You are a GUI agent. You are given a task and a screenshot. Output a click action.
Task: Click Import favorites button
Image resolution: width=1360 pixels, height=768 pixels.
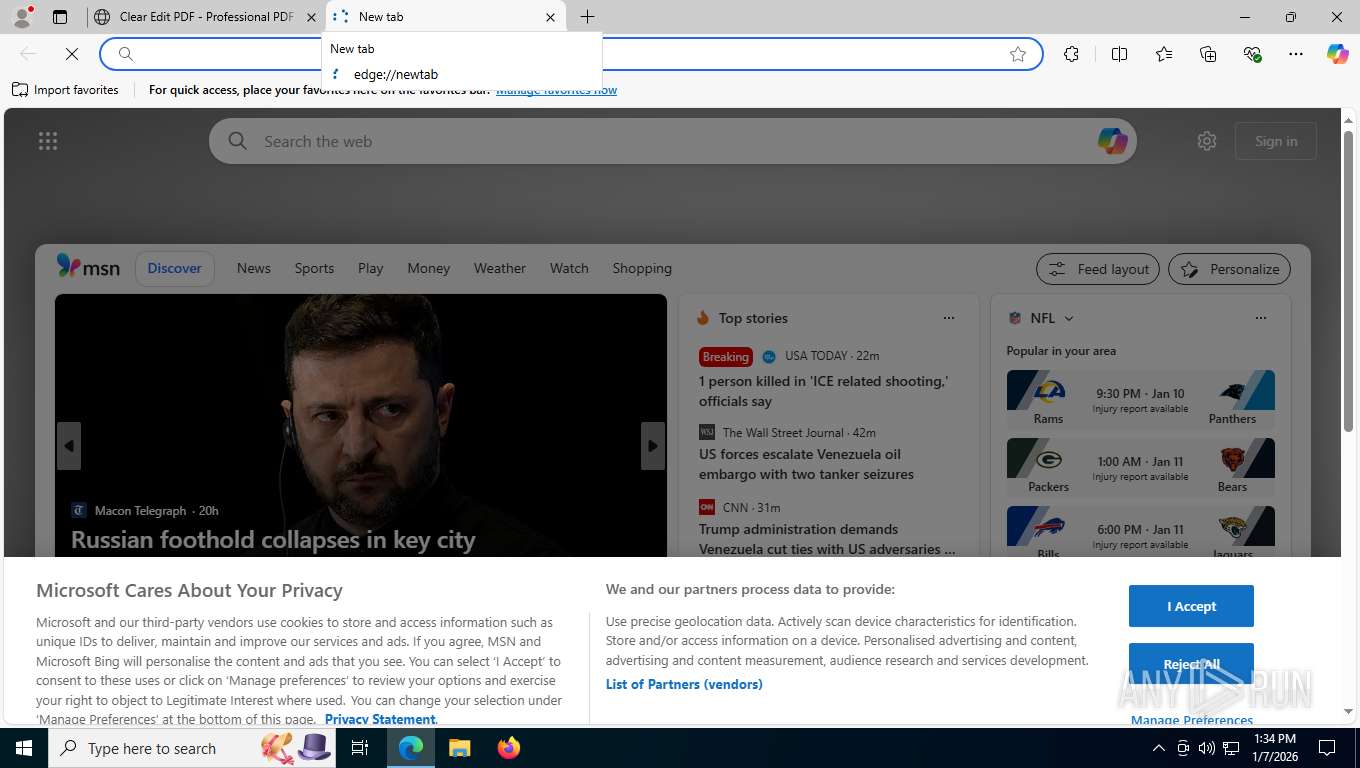point(65,90)
